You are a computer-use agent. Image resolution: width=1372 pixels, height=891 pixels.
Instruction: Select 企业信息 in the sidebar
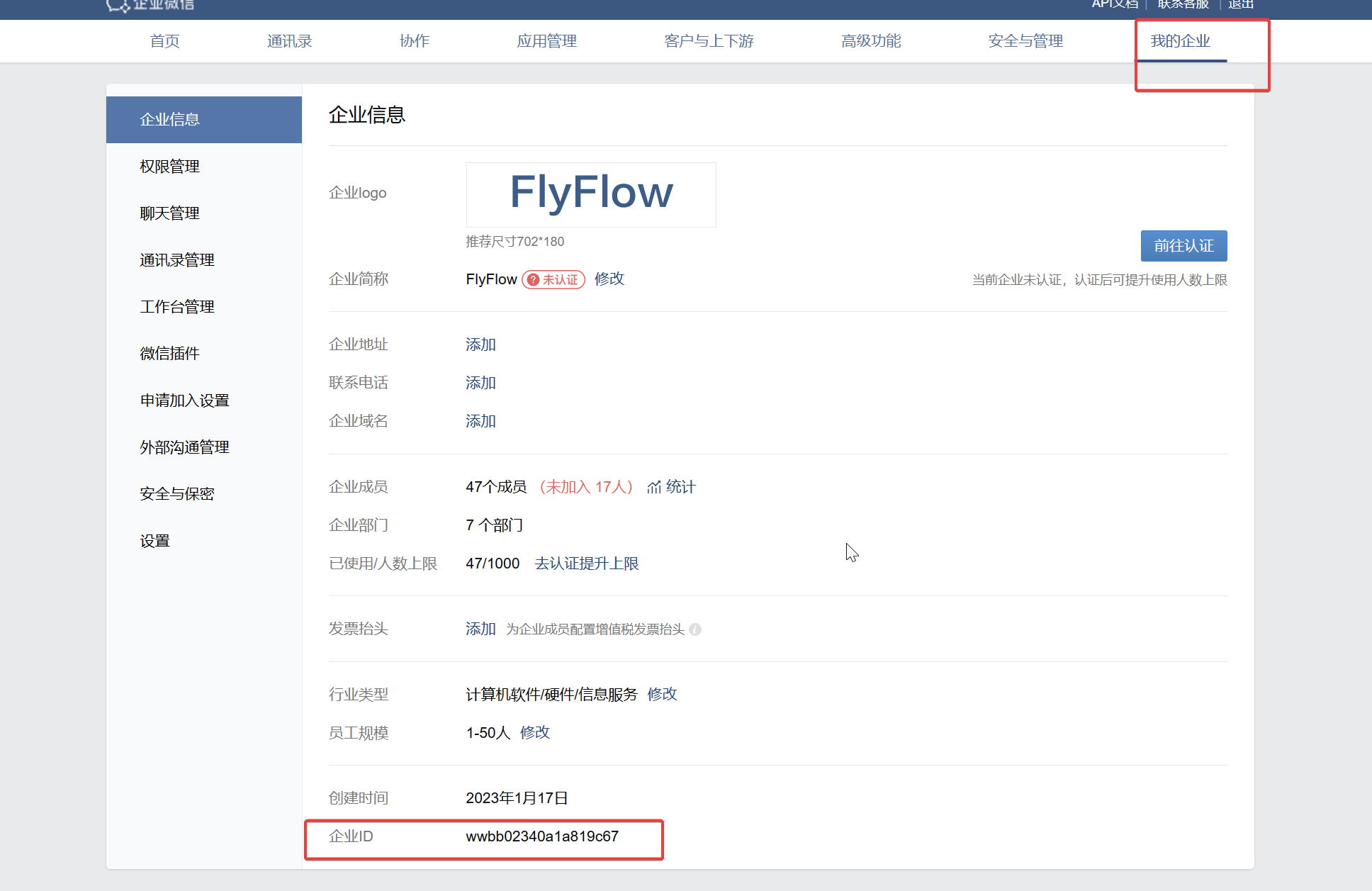pyautogui.click(x=204, y=120)
